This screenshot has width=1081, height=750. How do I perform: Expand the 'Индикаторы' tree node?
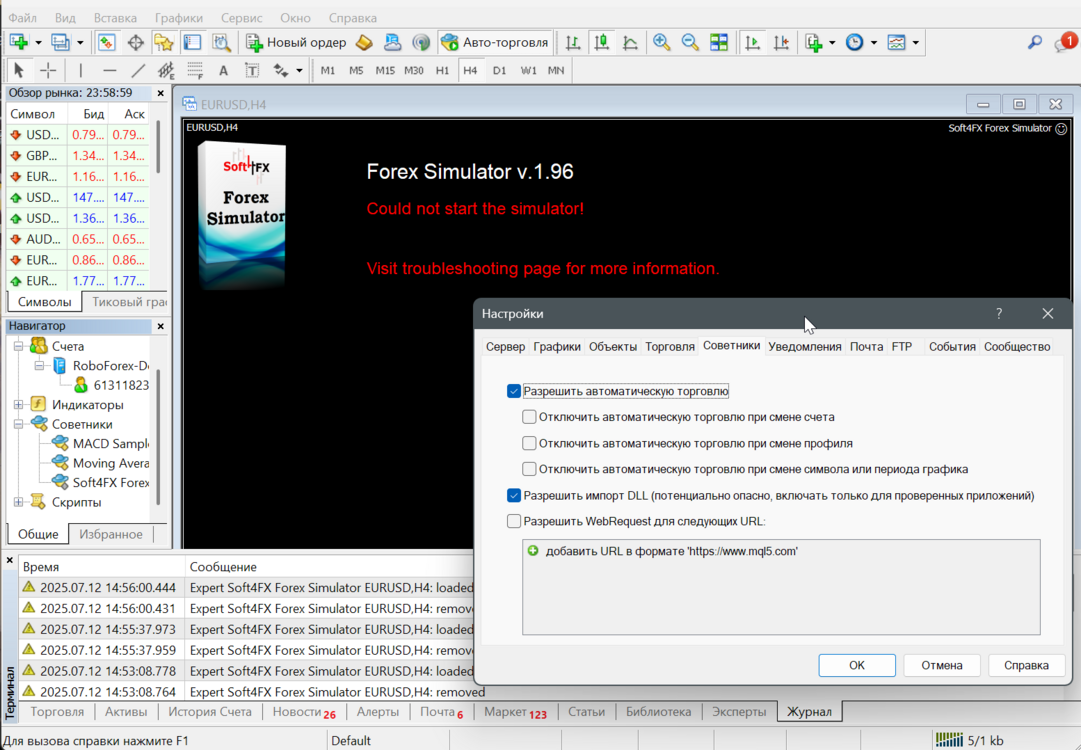pos(19,405)
